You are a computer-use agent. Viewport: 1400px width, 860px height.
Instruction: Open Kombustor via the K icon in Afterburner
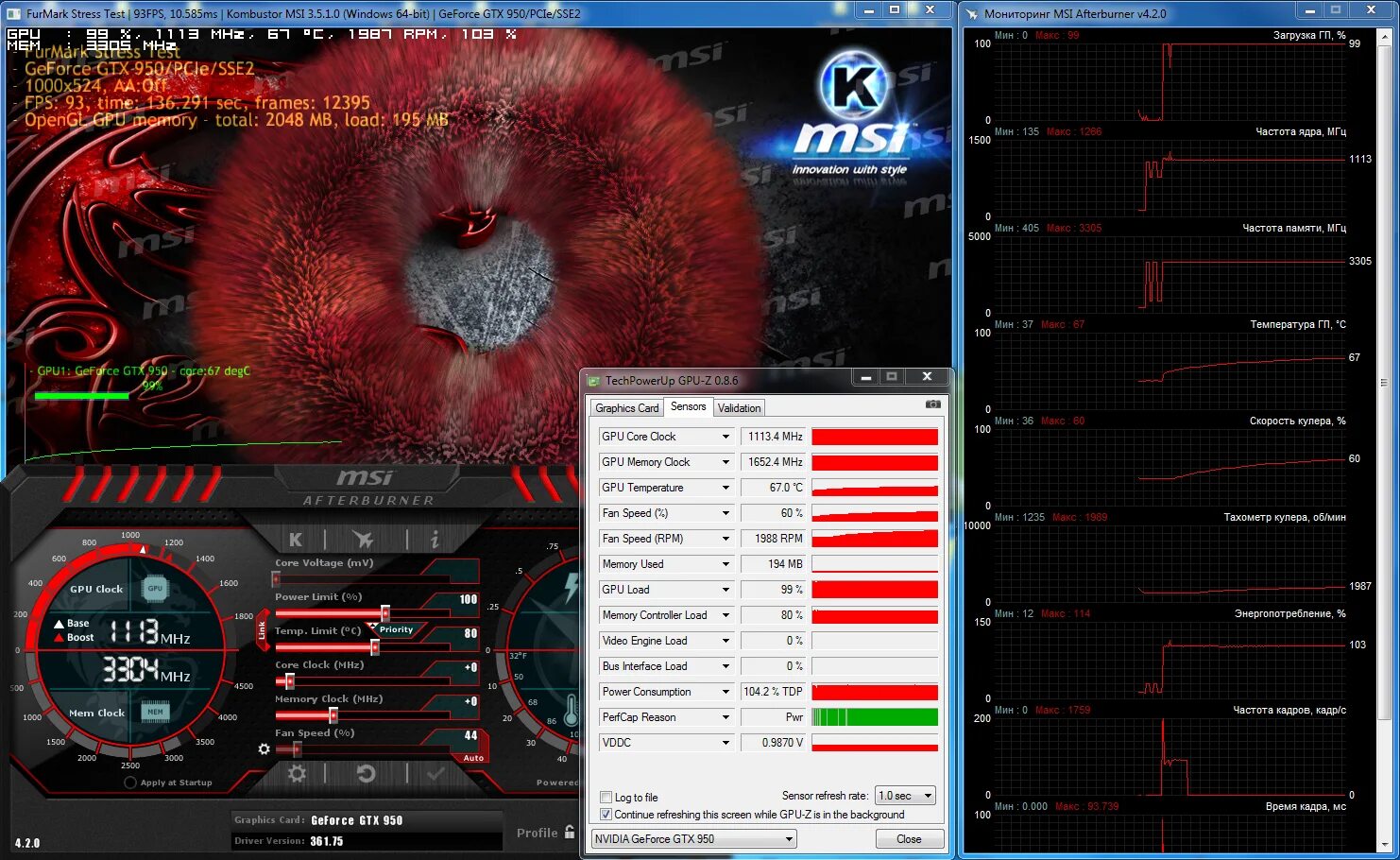click(296, 539)
